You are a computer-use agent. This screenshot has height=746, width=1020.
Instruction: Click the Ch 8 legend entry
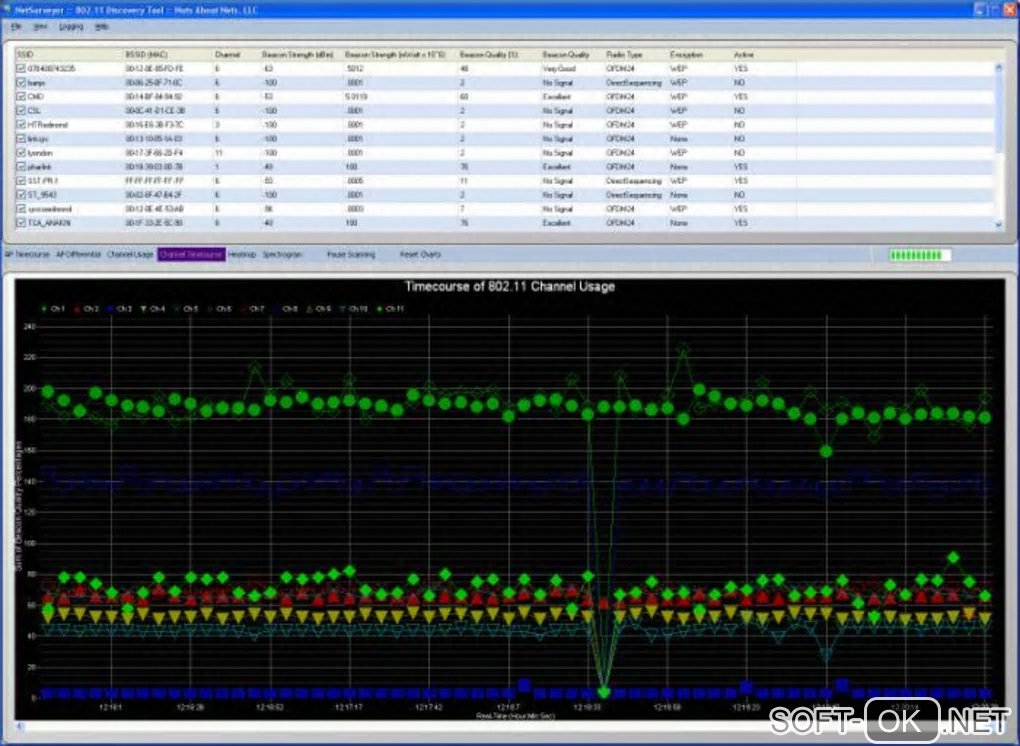click(285, 309)
